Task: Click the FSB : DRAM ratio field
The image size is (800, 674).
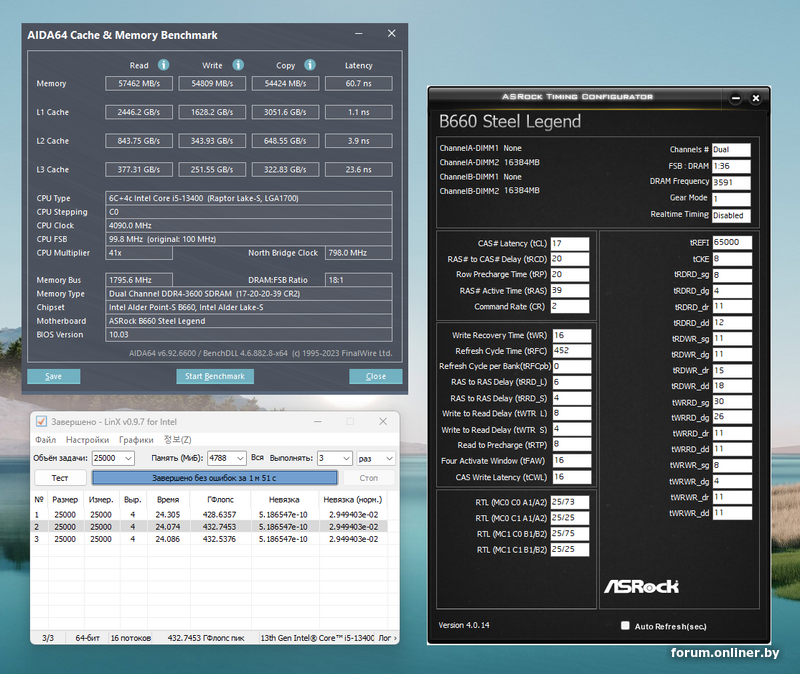Action: [x=731, y=166]
